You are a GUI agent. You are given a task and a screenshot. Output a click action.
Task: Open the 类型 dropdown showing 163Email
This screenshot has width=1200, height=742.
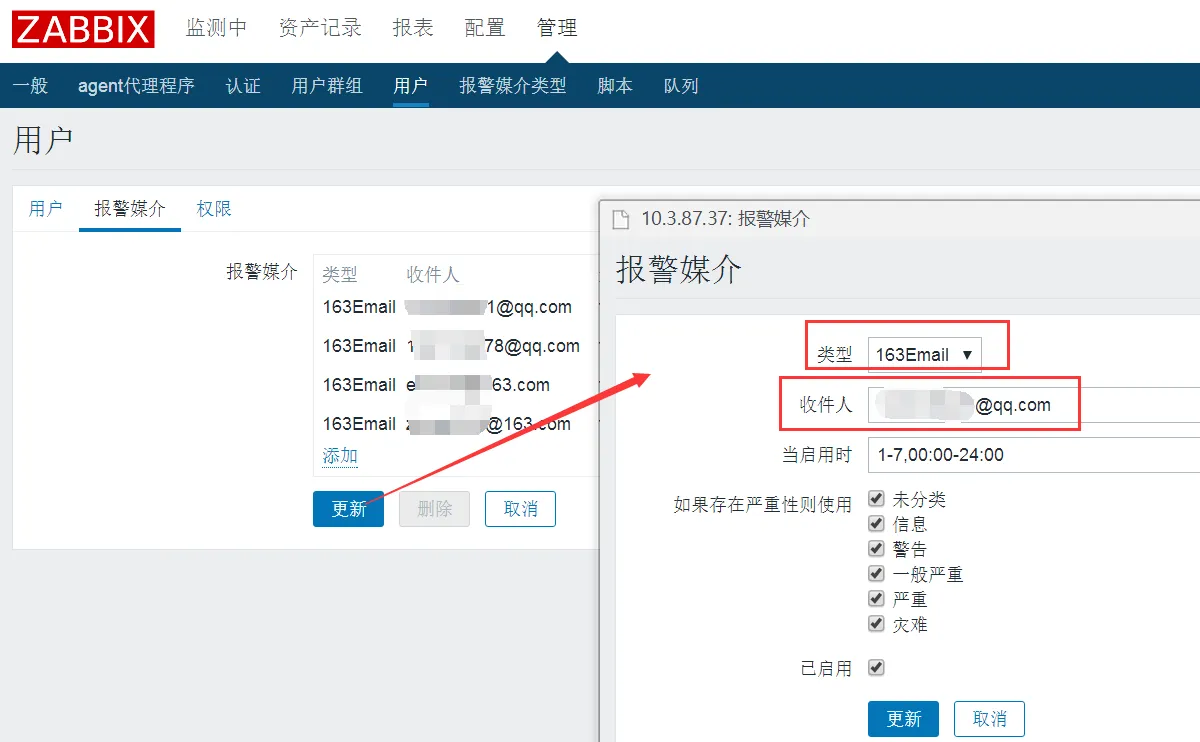pyautogui.click(x=925, y=354)
